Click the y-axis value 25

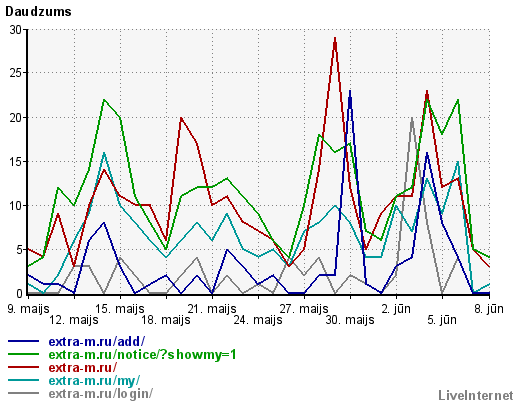[x=16, y=73]
